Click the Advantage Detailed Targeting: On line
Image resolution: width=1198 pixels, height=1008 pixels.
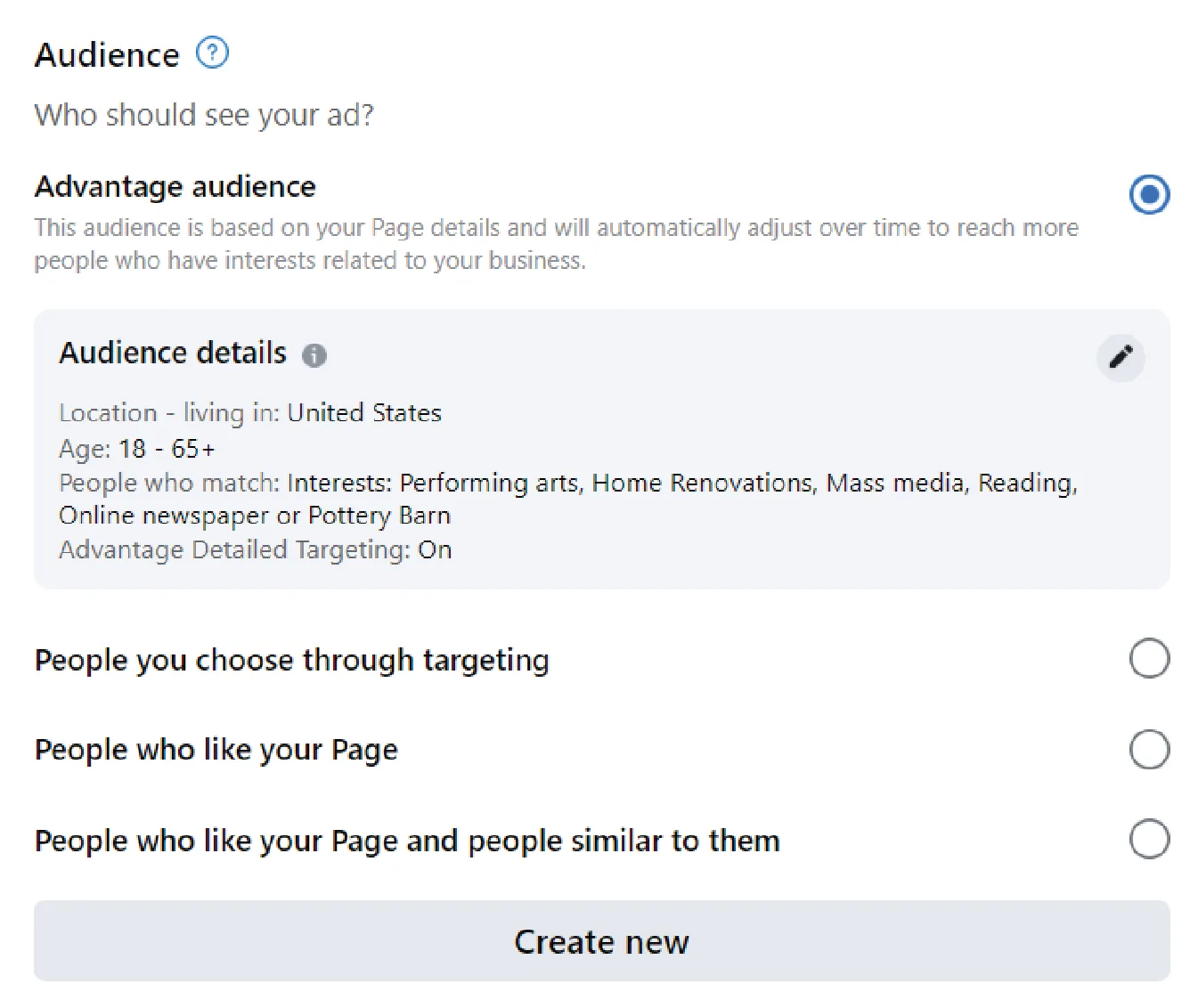click(256, 550)
